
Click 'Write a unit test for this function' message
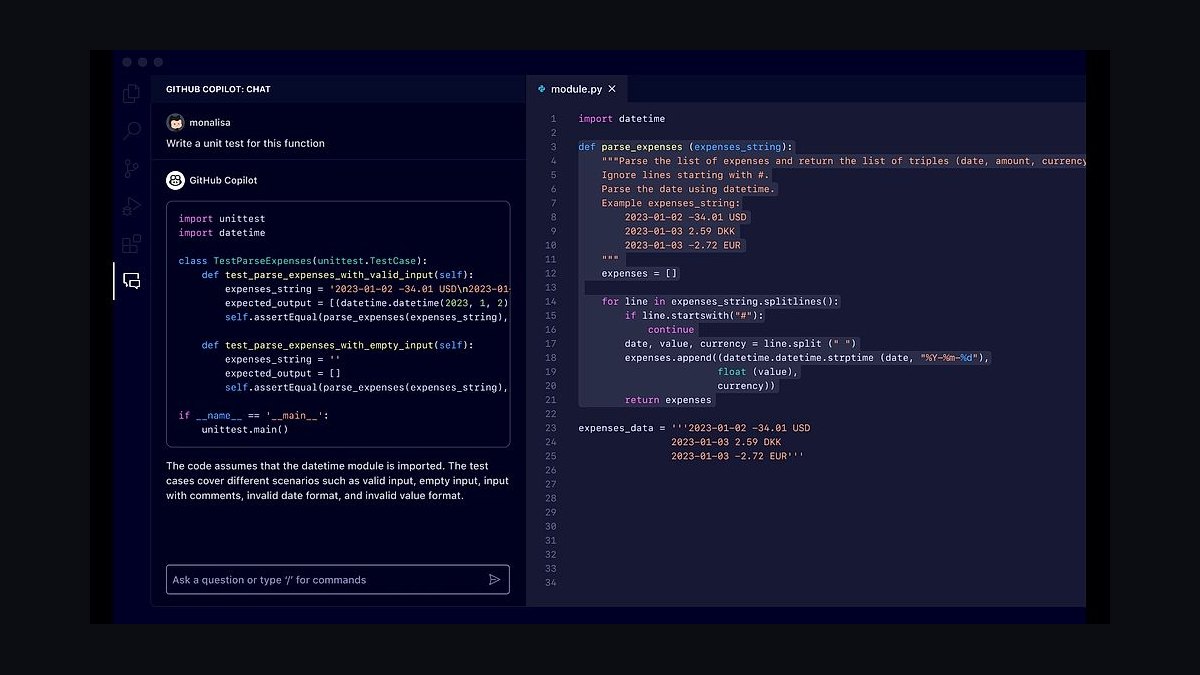245,143
